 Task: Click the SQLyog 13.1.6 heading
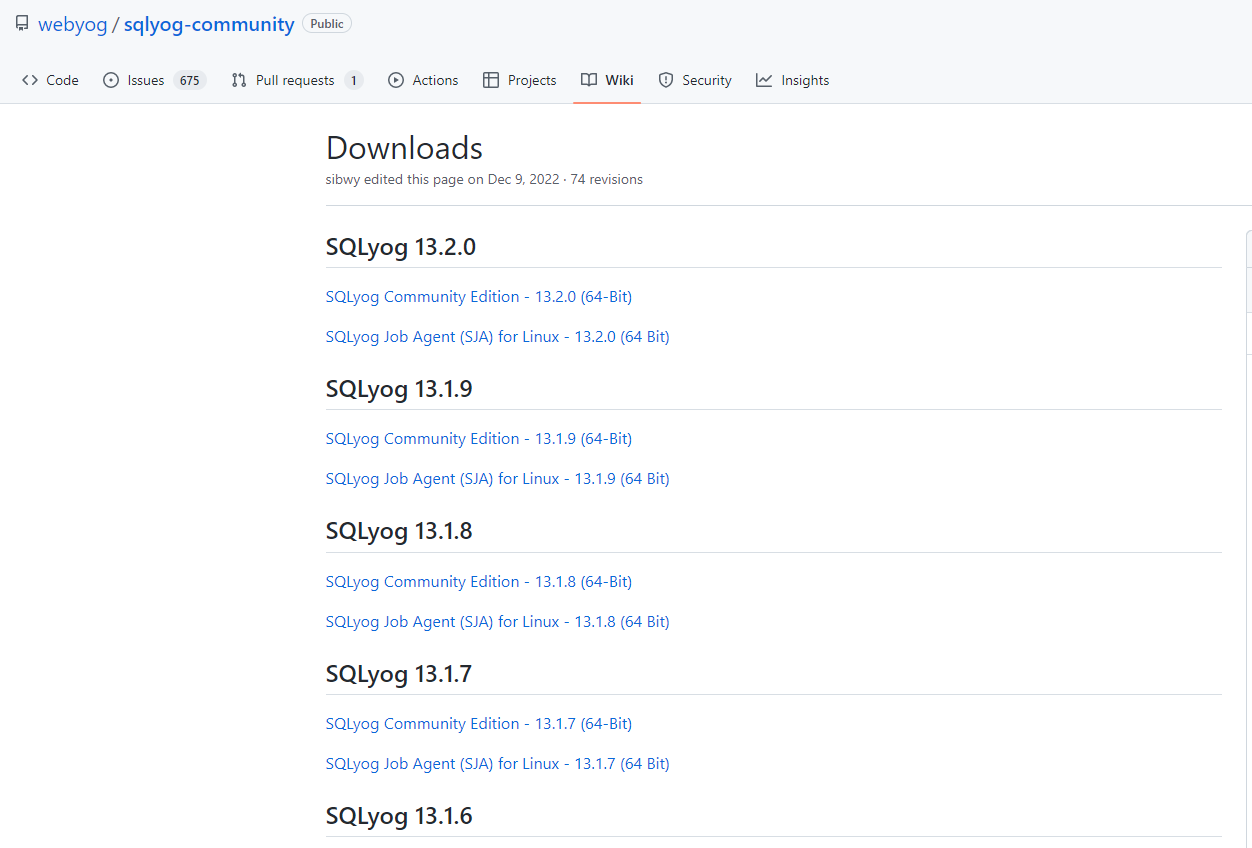pos(399,816)
